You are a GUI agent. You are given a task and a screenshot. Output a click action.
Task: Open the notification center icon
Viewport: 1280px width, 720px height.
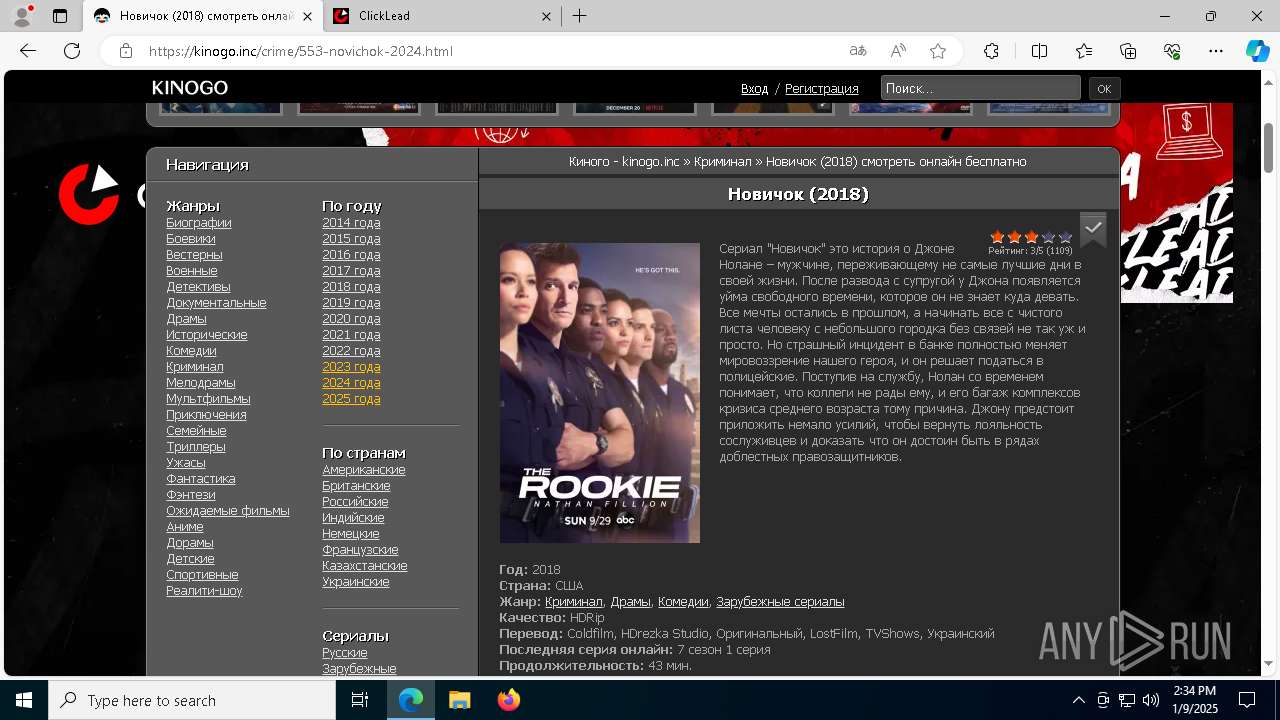(x=1247, y=700)
